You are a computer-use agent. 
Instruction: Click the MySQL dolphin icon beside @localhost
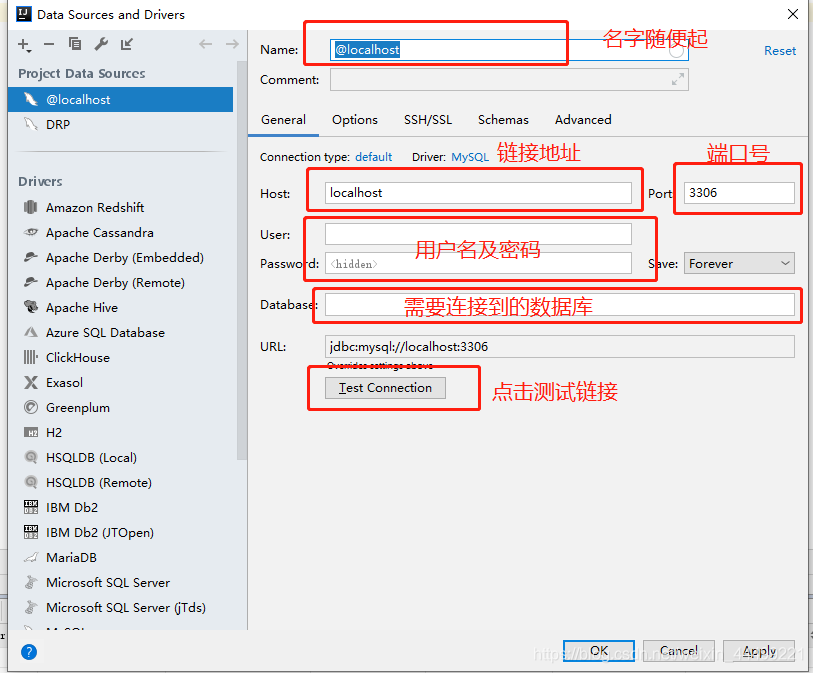(x=31, y=99)
